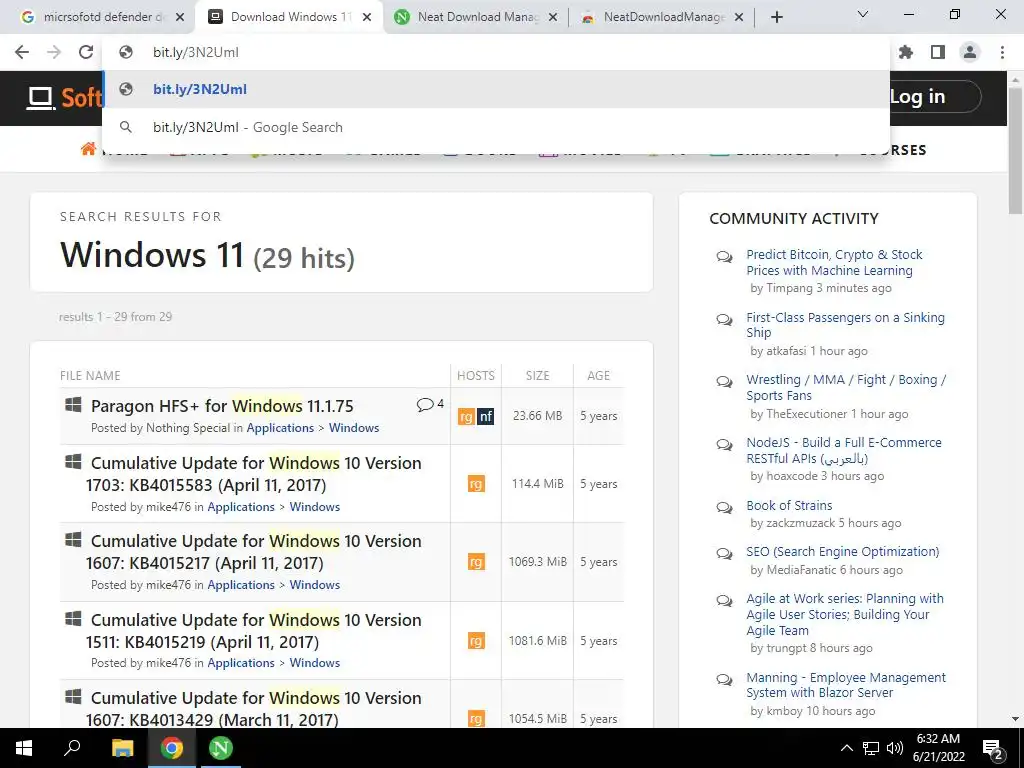Click the rg host badge for KB4015217

[x=476, y=562]
